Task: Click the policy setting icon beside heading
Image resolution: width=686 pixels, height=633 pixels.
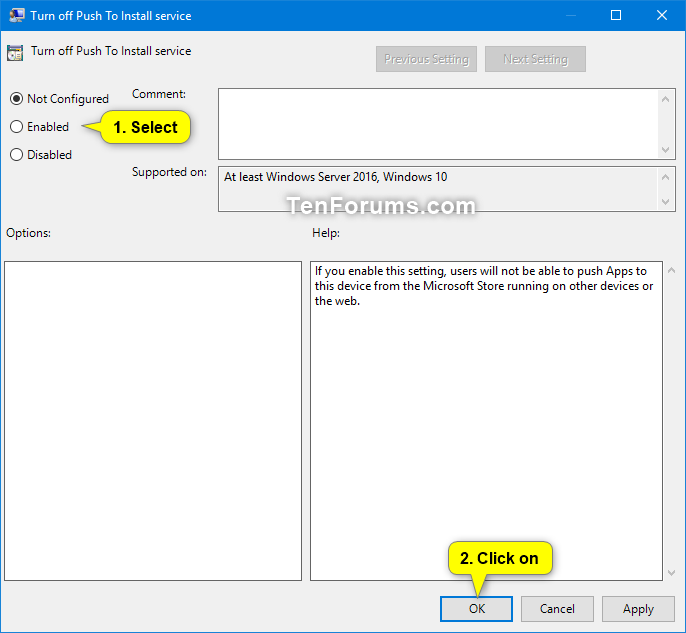Action: [x=15, y=53]
